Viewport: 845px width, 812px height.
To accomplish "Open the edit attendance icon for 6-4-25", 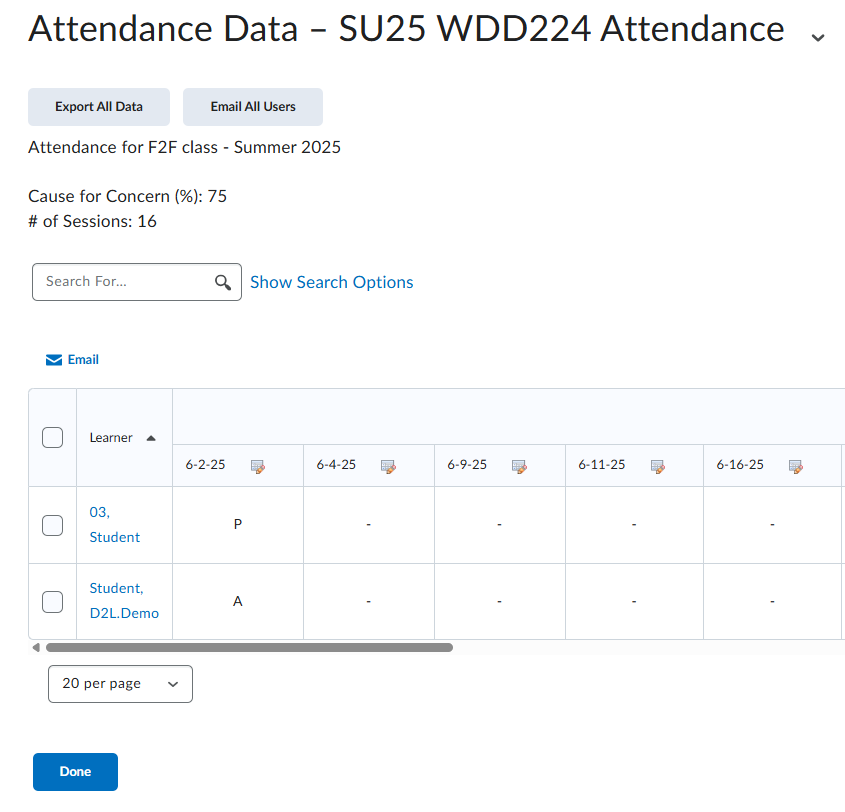I will [x=388, y=467].
